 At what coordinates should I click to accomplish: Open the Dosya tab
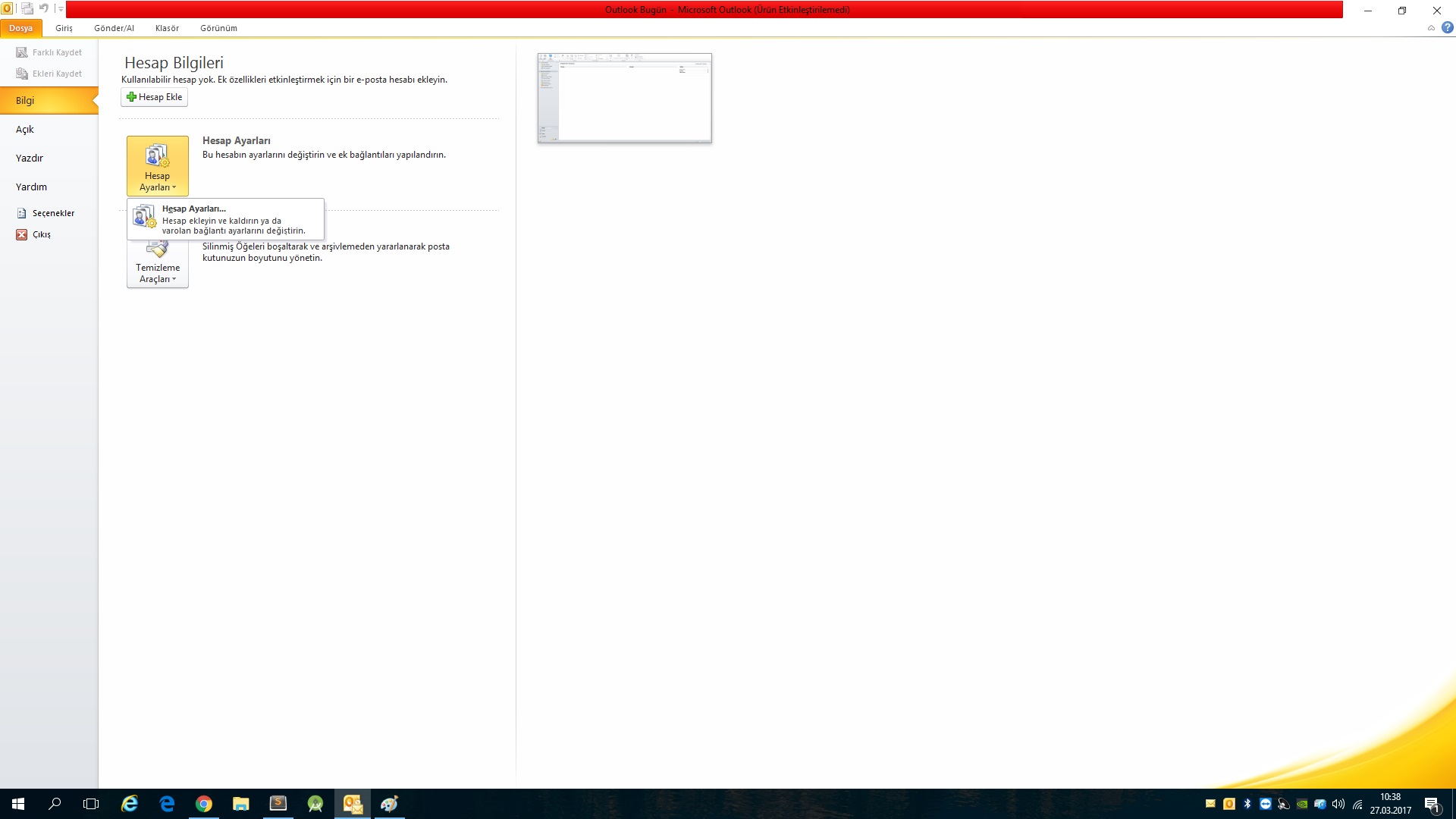coord(20,28)
